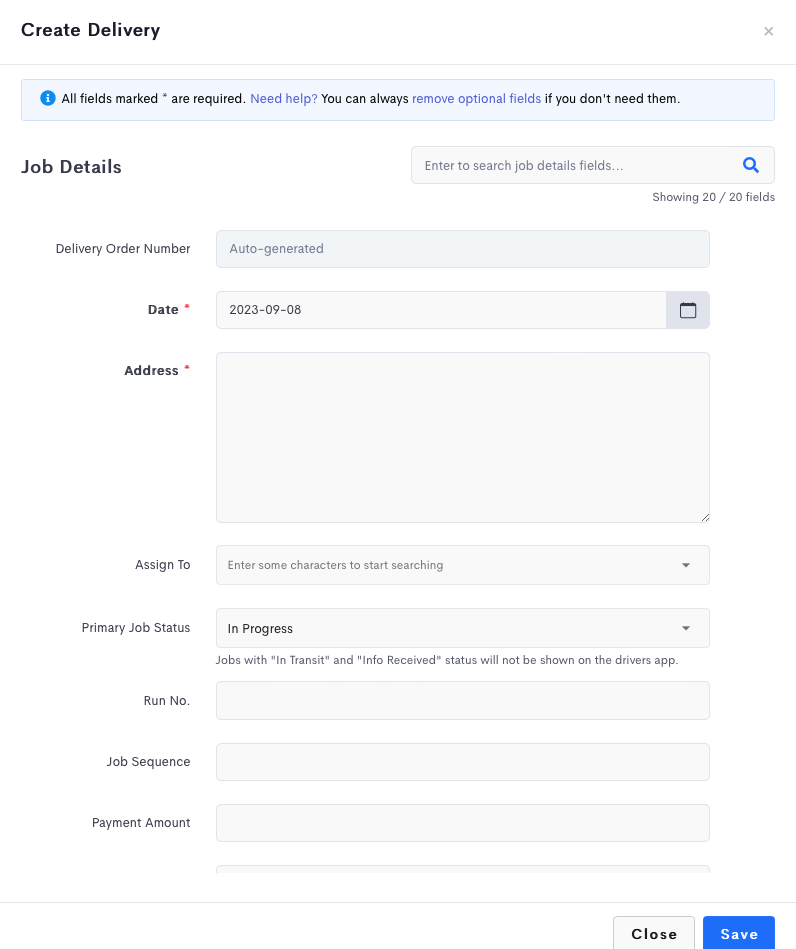Click the blue info icon in banner

tap(48, 98)
